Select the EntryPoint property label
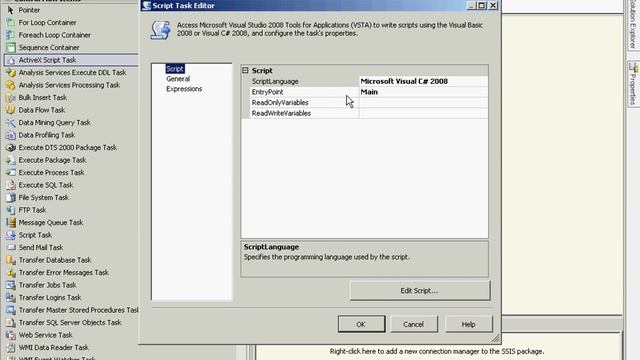640x360 pixels. [267, 92]
